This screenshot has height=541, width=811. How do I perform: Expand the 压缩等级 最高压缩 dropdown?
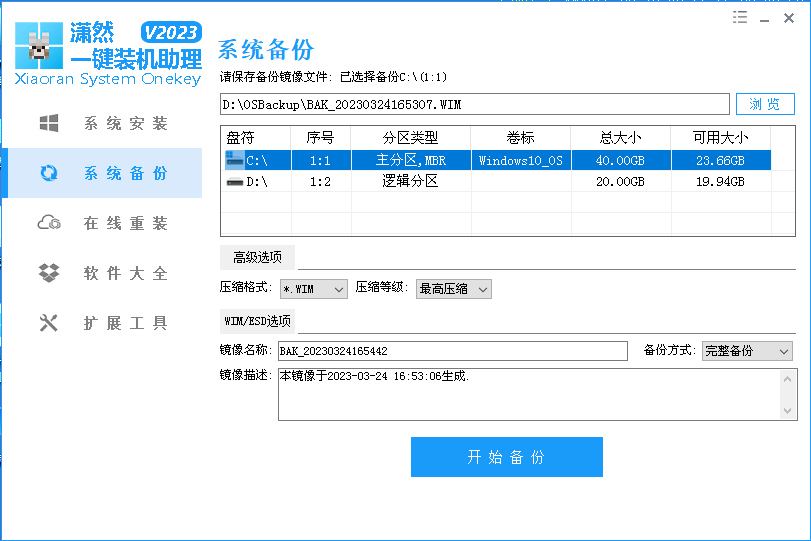coord(453,289)
